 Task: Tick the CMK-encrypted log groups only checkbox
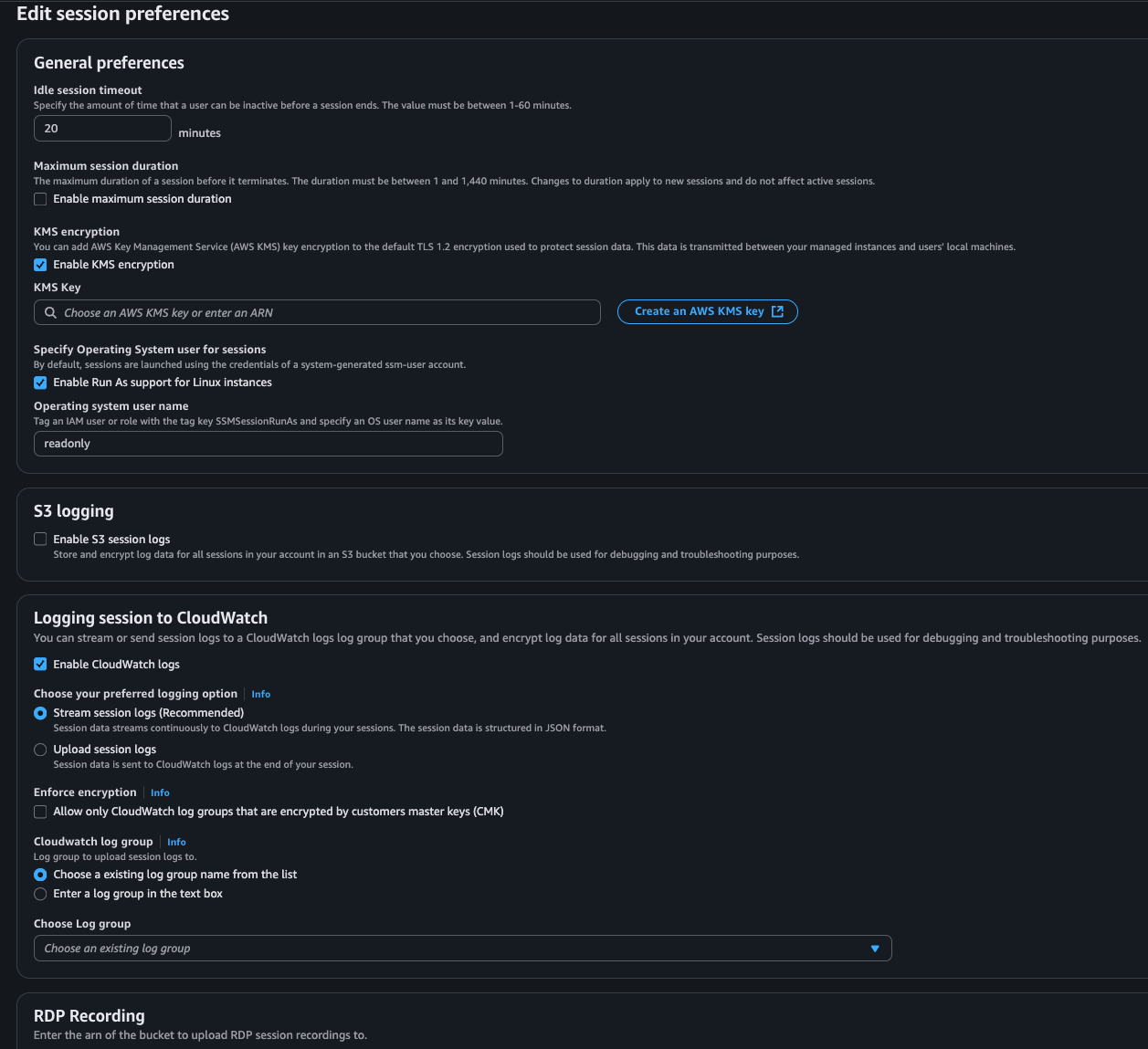point(40,812)
